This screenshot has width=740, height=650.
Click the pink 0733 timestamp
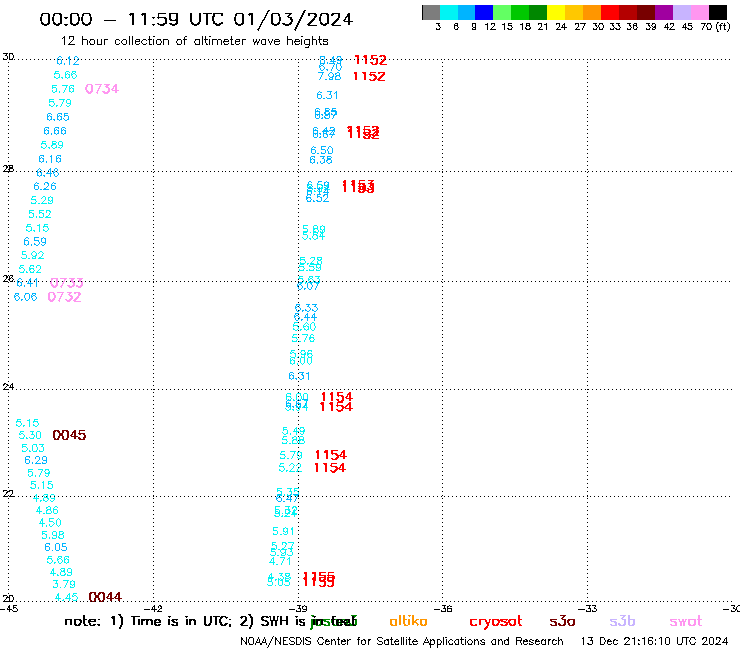coord(67,283)
